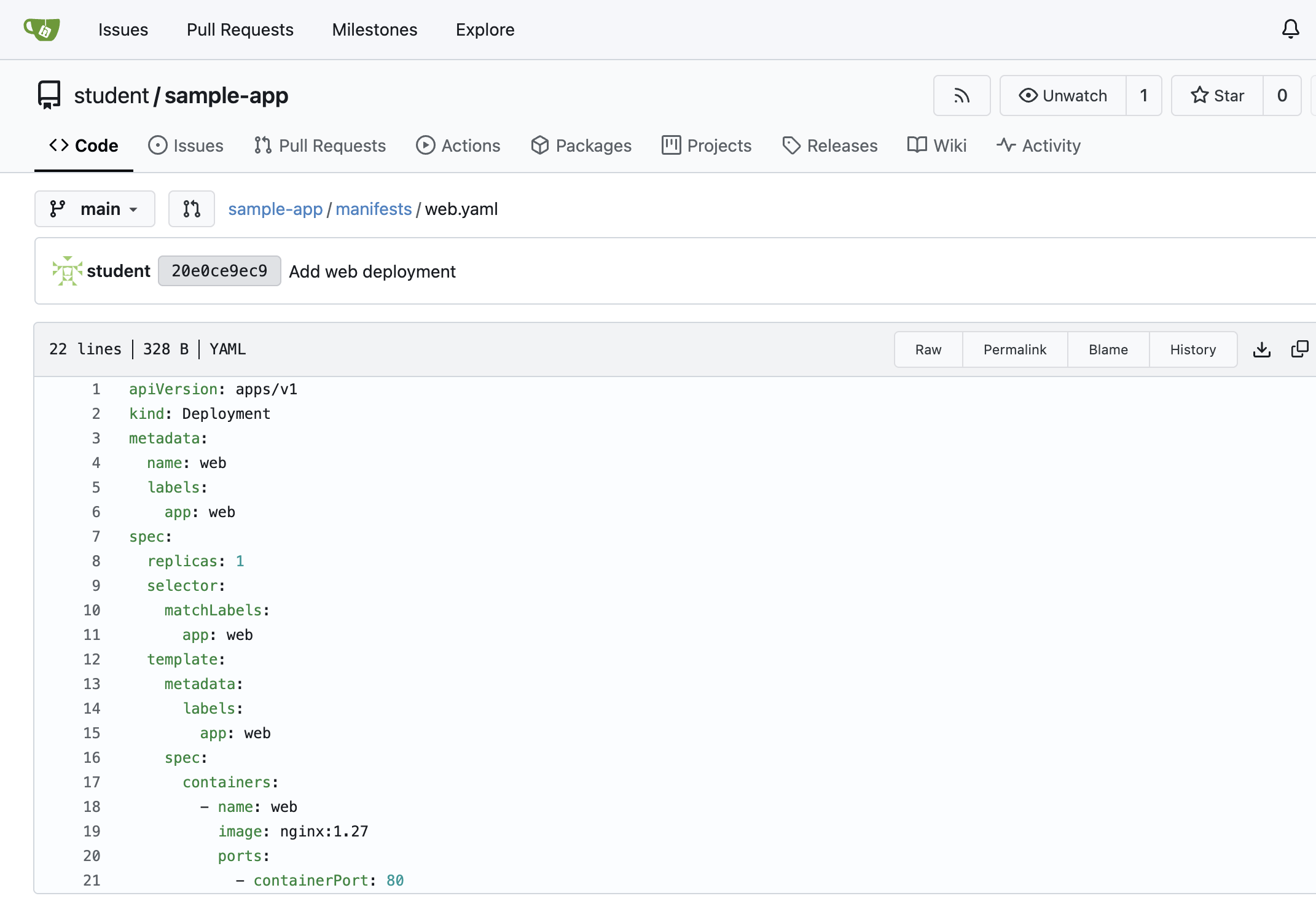Open the notifications bell

1290,29
